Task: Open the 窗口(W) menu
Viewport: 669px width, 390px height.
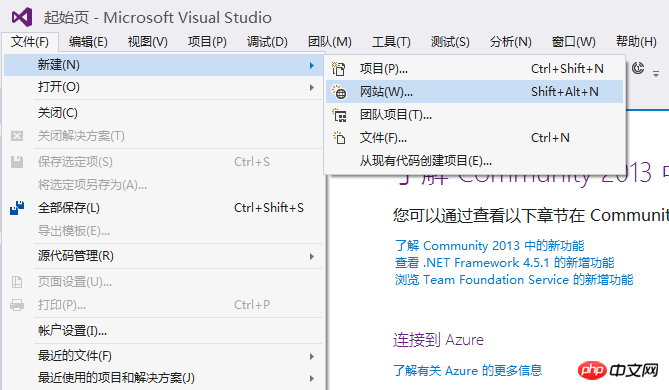Action: (x=573, y=42)
